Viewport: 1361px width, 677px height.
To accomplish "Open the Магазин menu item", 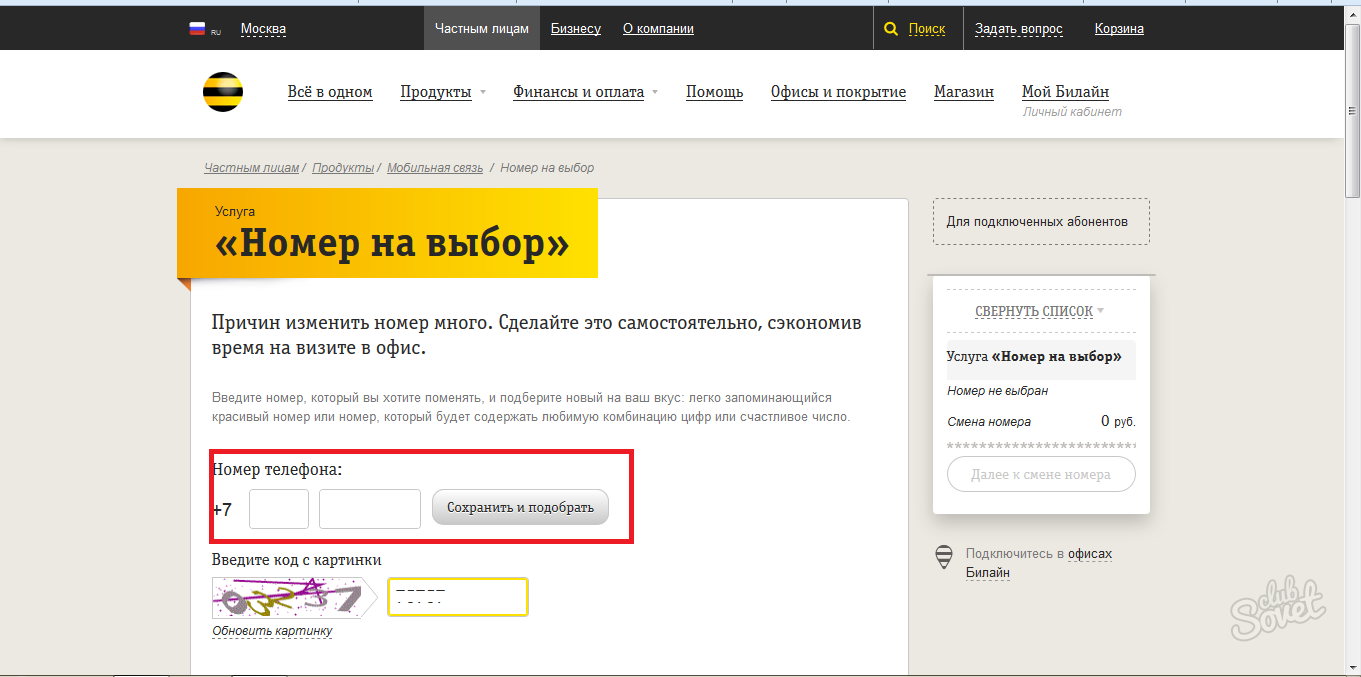I will pyautogui.click(x=964, y=92).
